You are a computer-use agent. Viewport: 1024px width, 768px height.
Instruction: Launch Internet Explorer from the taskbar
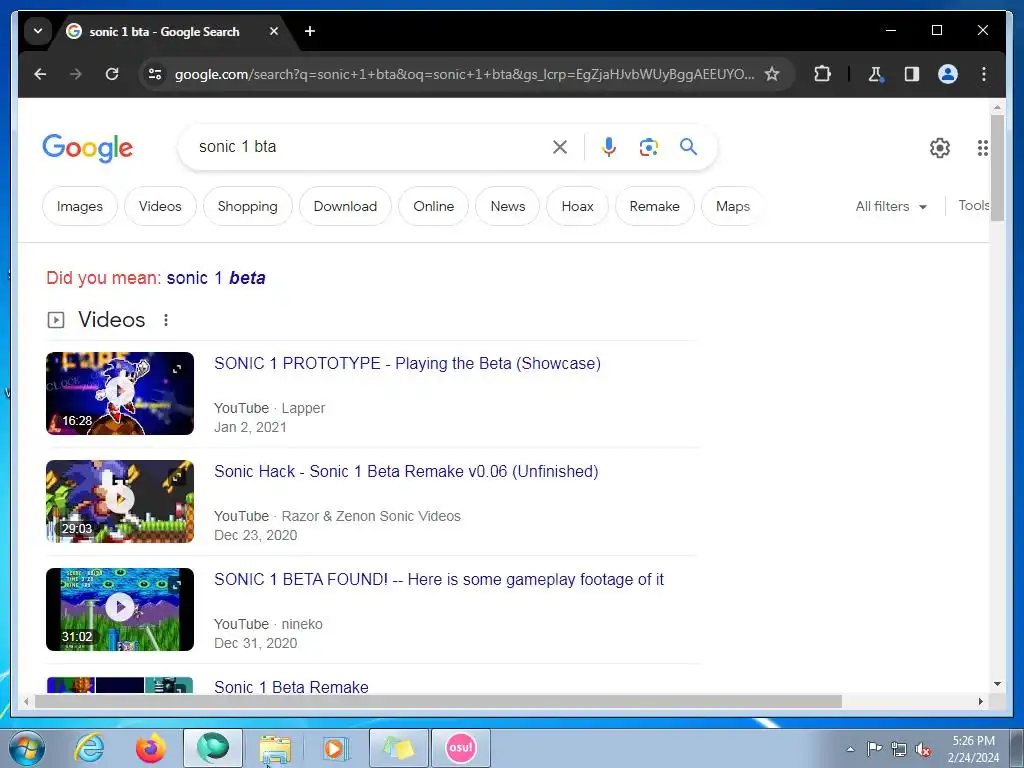point(89,748)
